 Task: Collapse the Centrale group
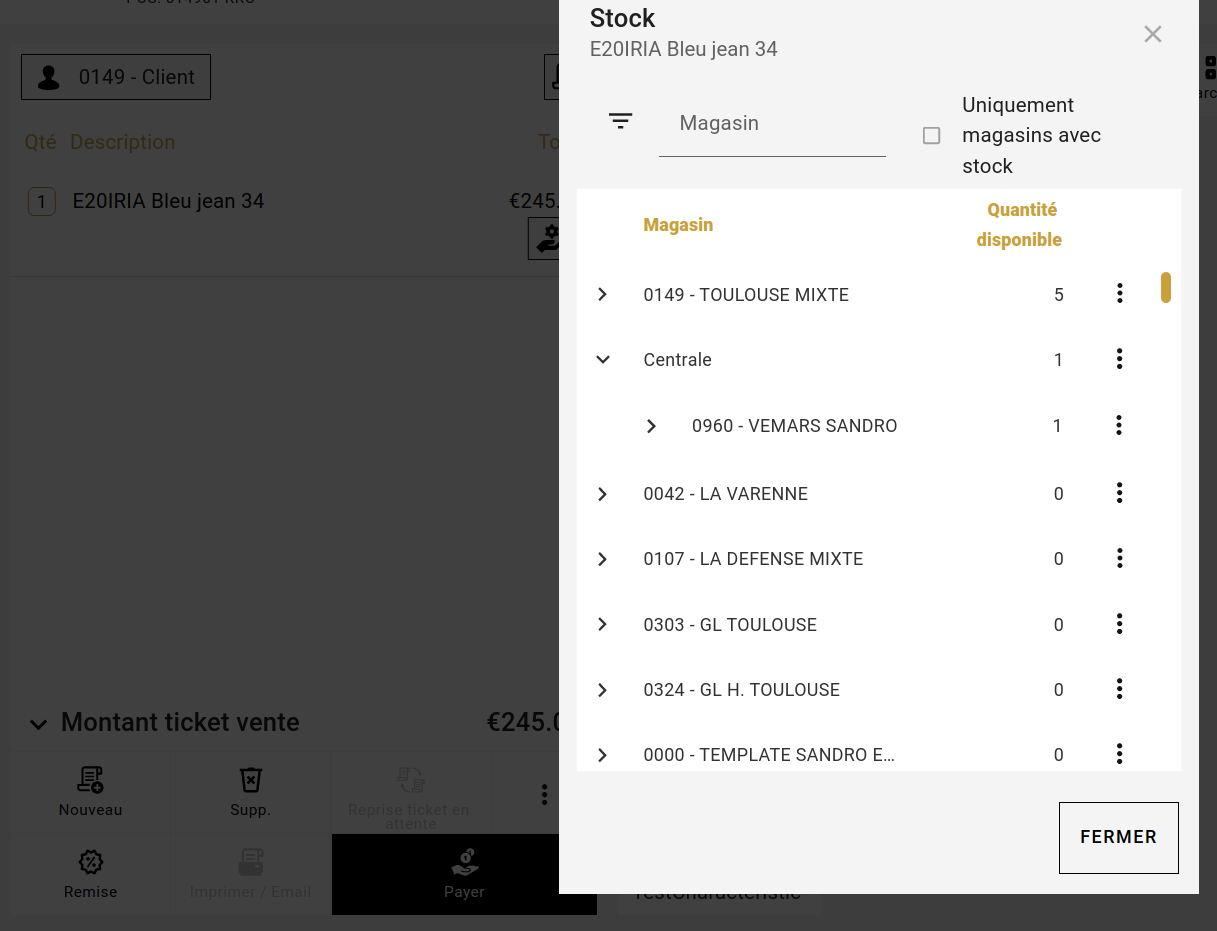click(603, 359)
